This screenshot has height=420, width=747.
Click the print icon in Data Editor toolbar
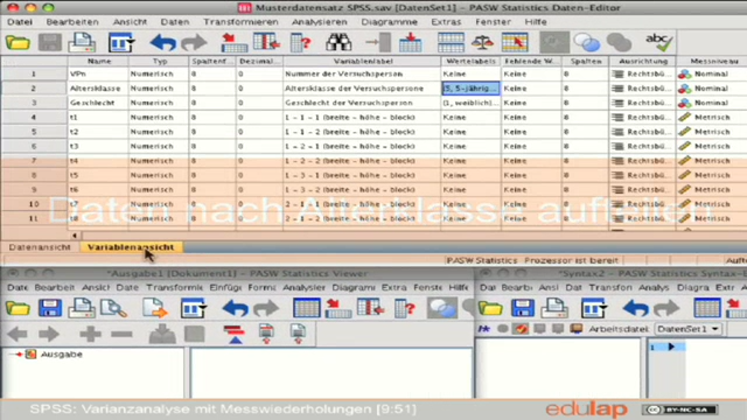[x=82, y=43]
